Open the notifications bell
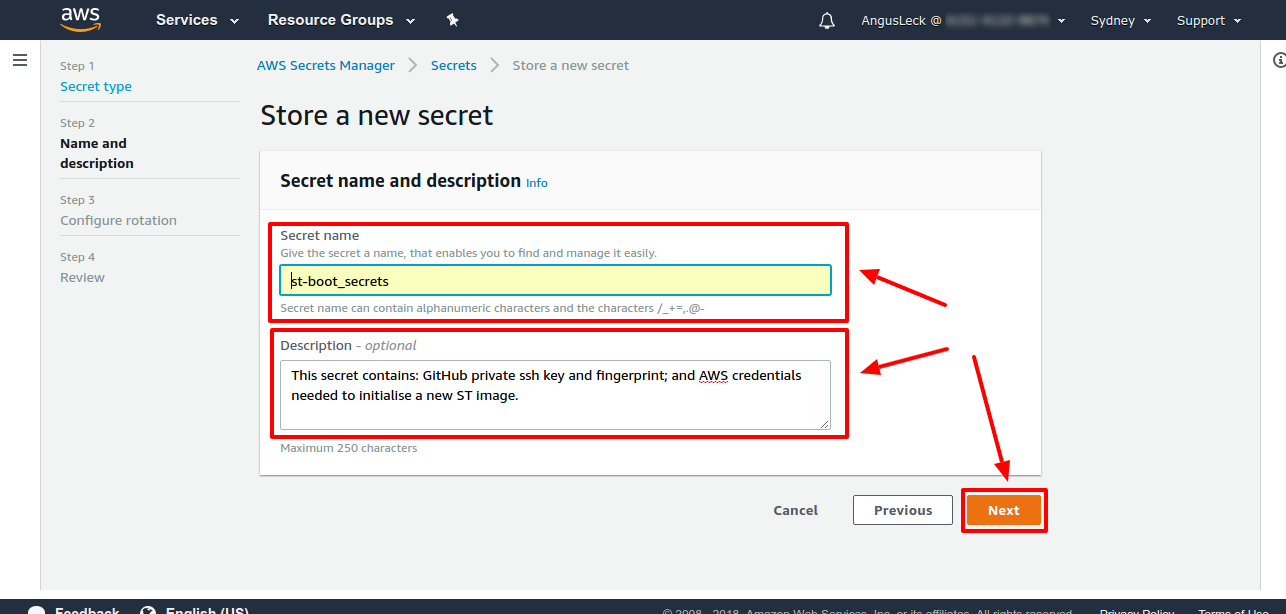 (x=827, y=20)
